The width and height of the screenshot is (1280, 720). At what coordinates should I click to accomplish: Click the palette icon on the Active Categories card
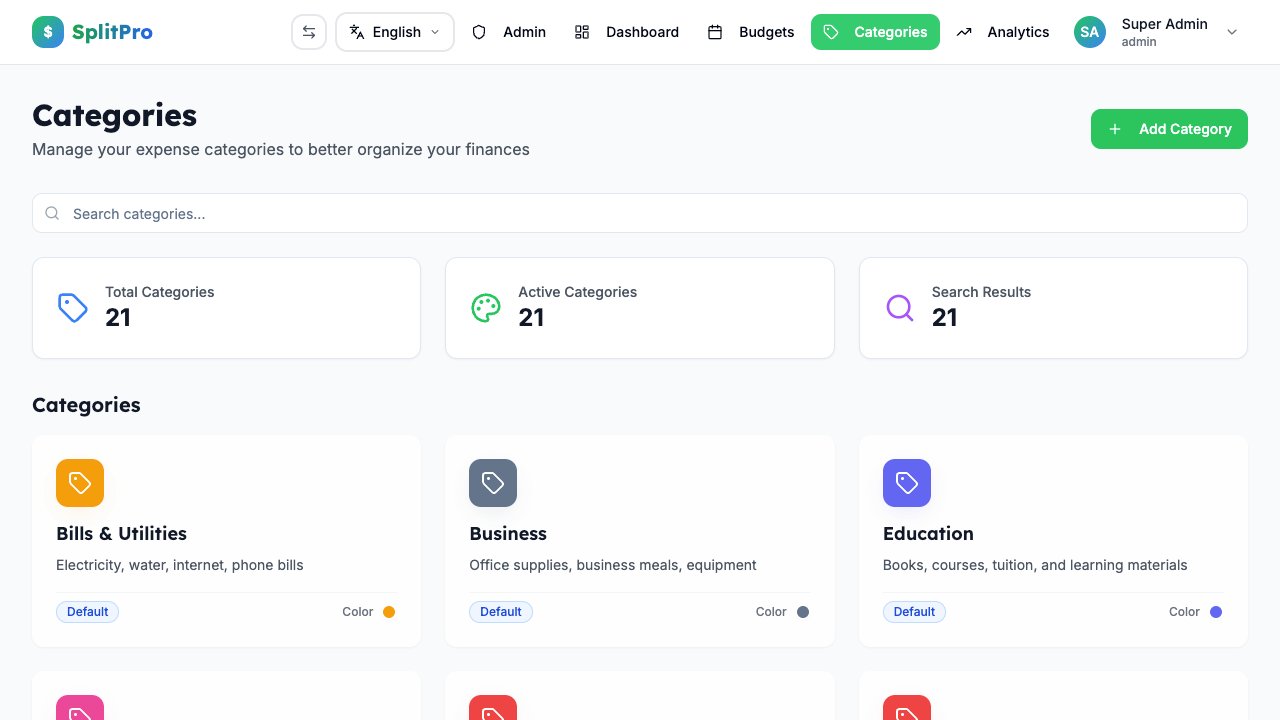click(x=485, y=308)
